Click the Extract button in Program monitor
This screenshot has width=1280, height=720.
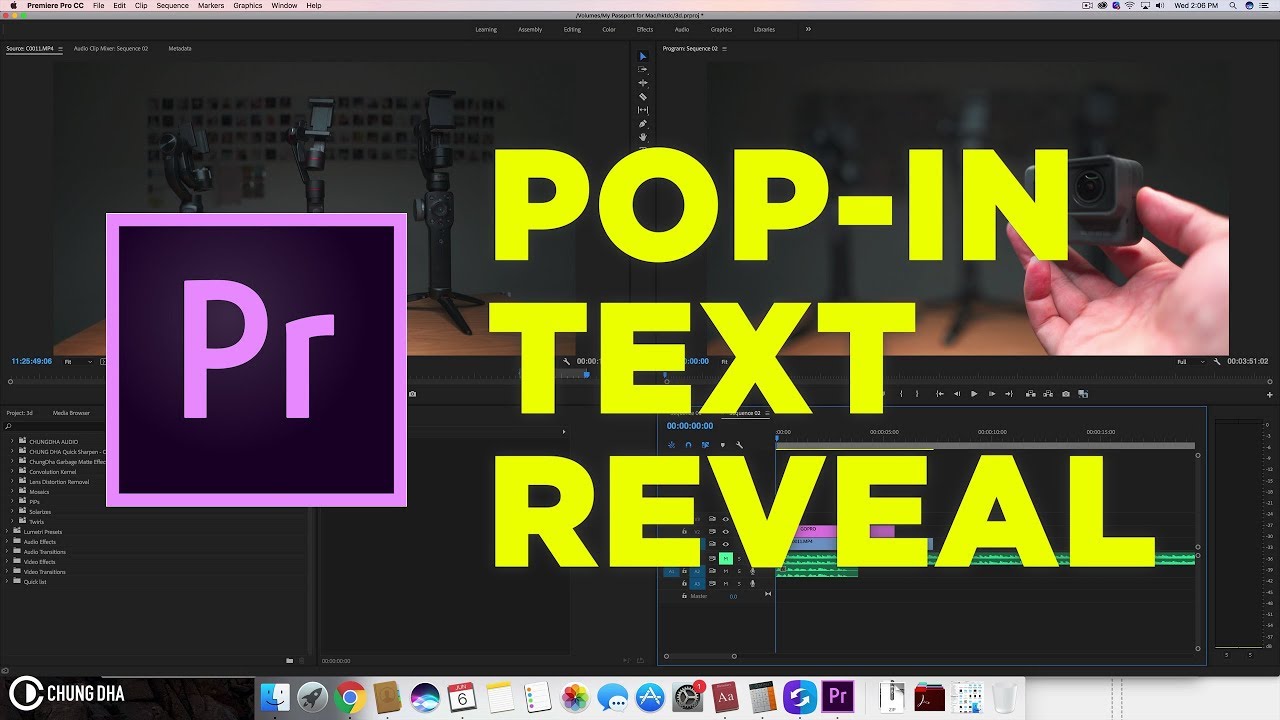[x=1047, y=394]
